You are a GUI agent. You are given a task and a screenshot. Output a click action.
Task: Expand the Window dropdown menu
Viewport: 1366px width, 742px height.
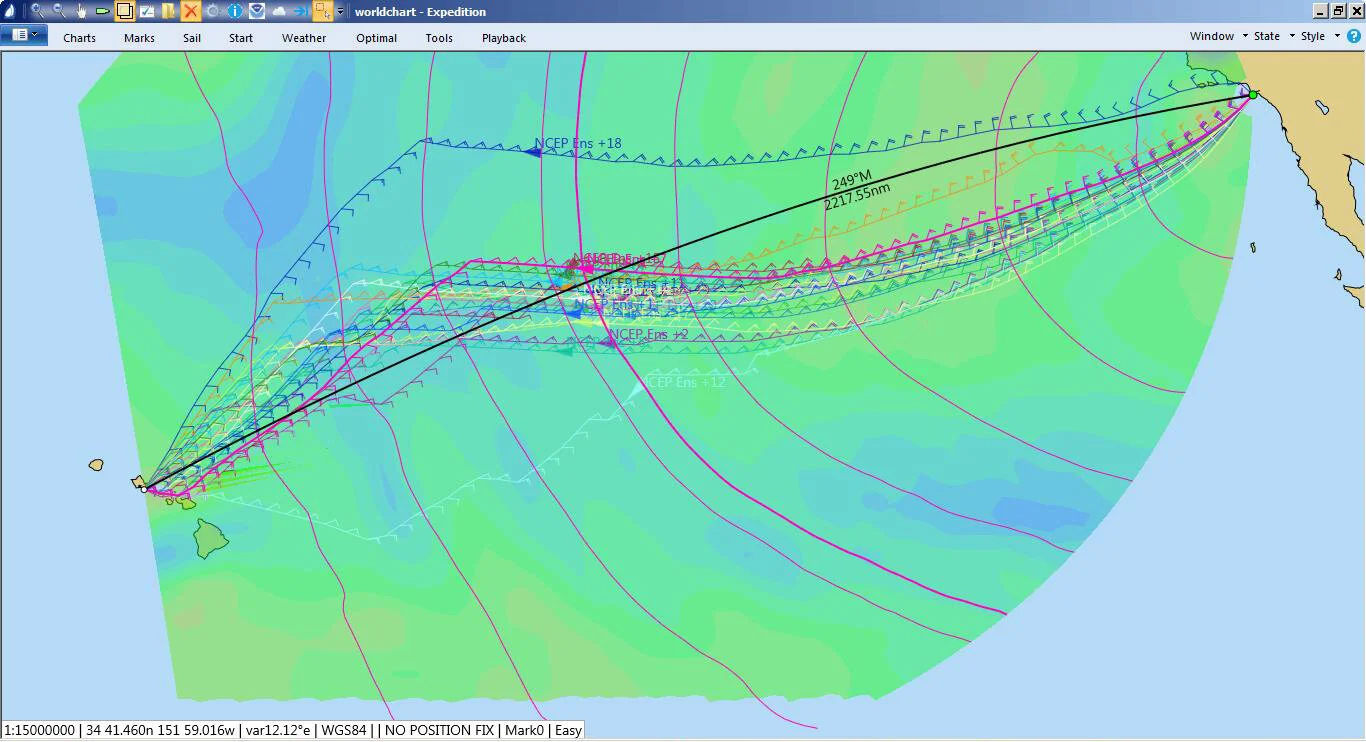(x=1219, y=36)
